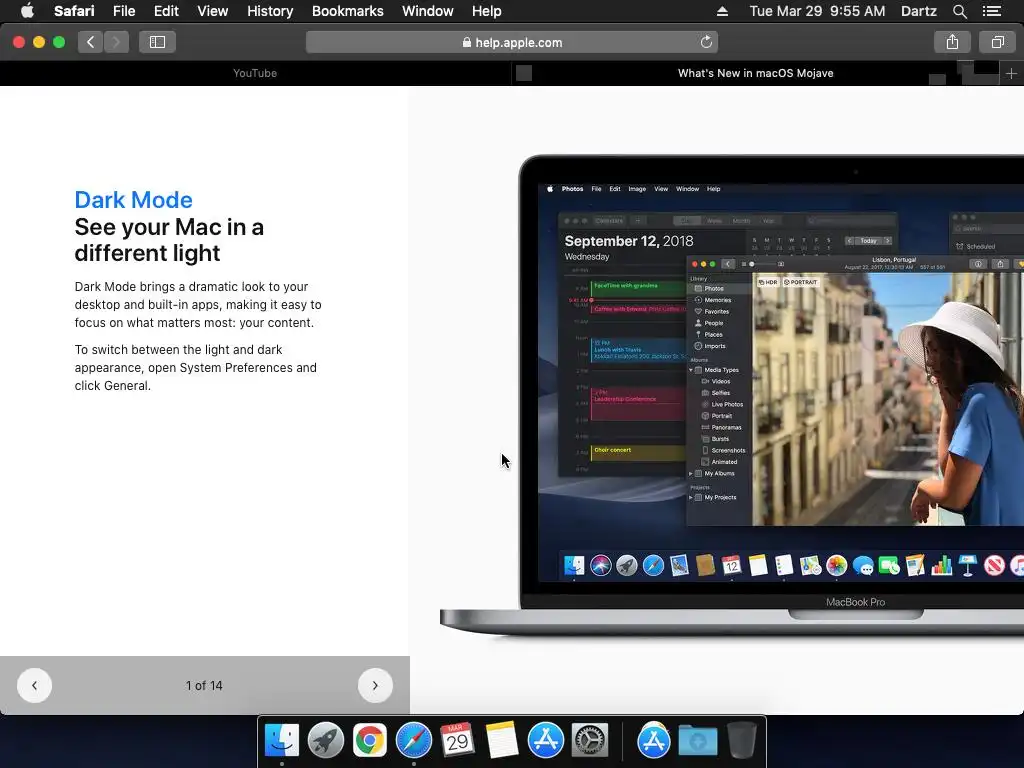1024x768 pixels.
Task: Click the eject icon in menu bar
Action: click(x=722, y=11)
